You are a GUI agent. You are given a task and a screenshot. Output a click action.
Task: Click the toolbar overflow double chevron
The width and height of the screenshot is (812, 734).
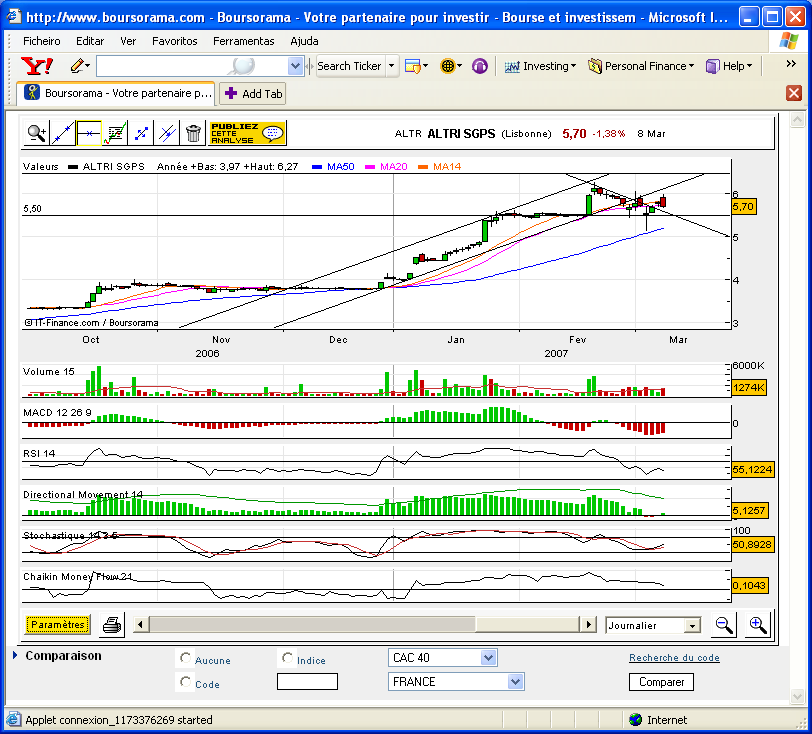[x=790, y=64]
